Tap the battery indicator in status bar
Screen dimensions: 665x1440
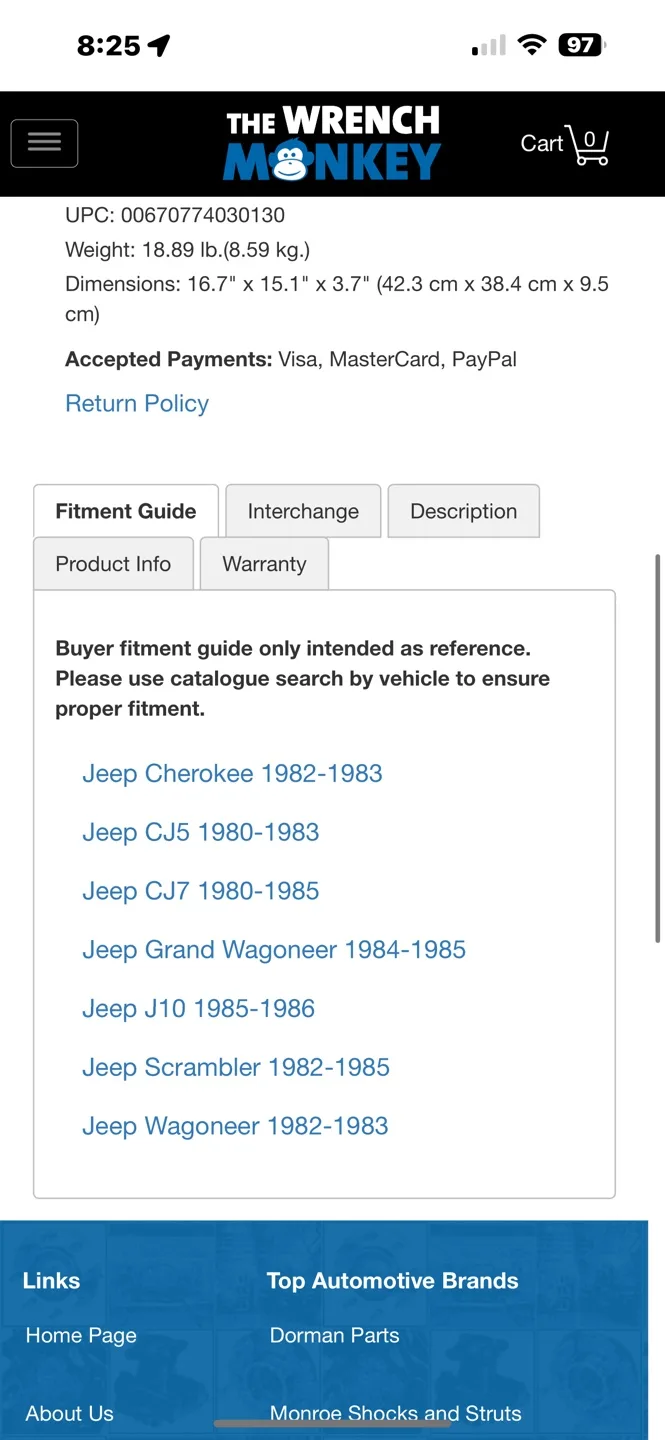(582, 45)
